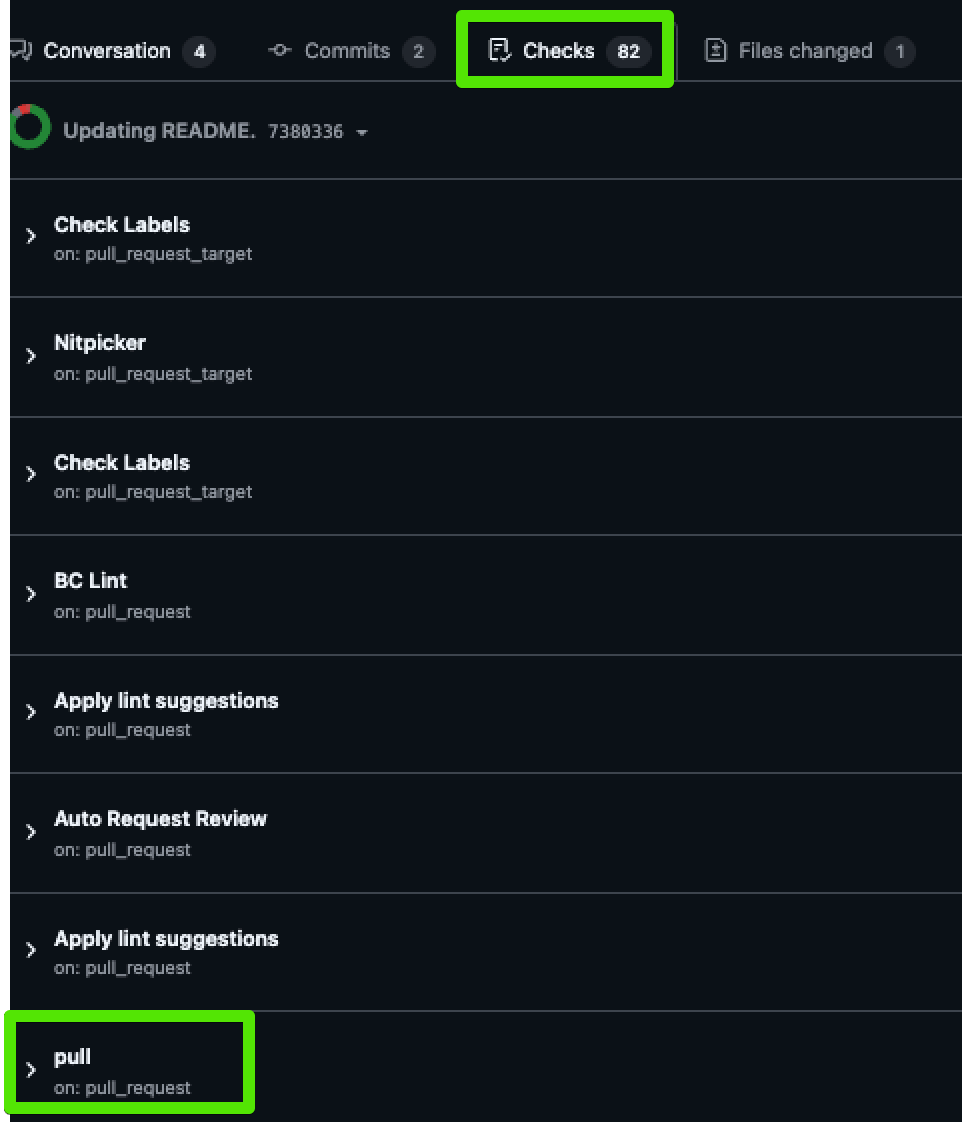Switch to the Conversation tab
Image resolution: width=962 pixels, height=1122 pixels.
[x=112, y=51]
